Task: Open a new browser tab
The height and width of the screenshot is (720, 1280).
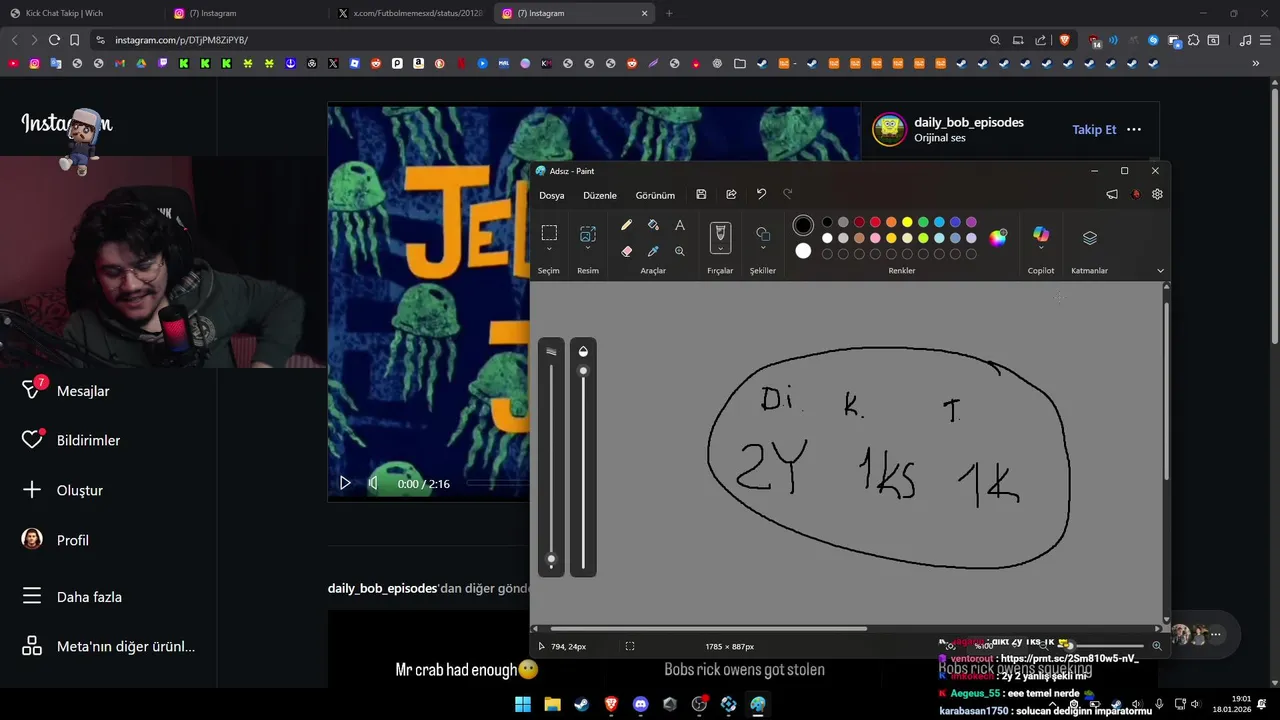Action: pos(669,13)
